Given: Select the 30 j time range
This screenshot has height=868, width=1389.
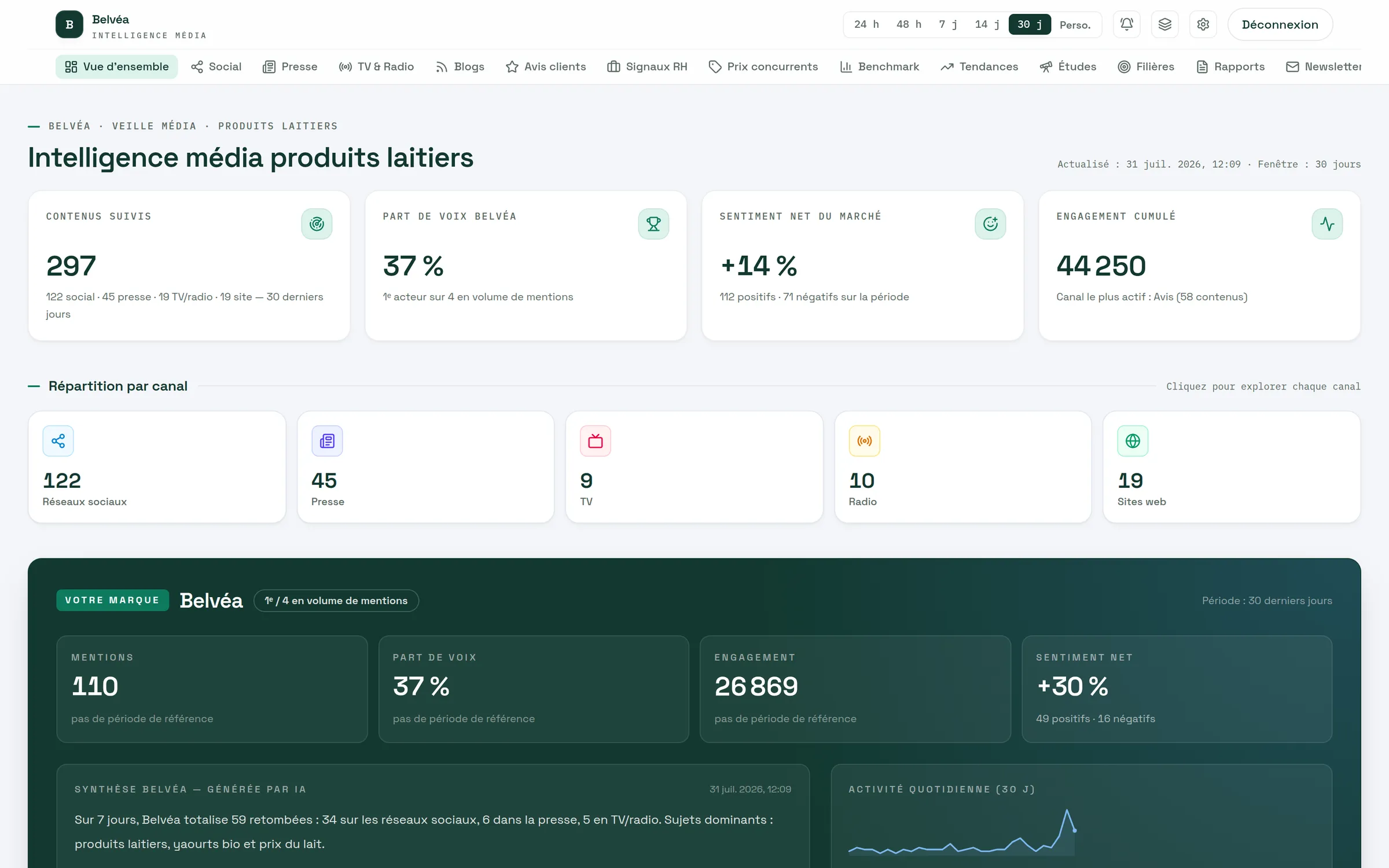Looking at the screenshot, I should 1030,24.
